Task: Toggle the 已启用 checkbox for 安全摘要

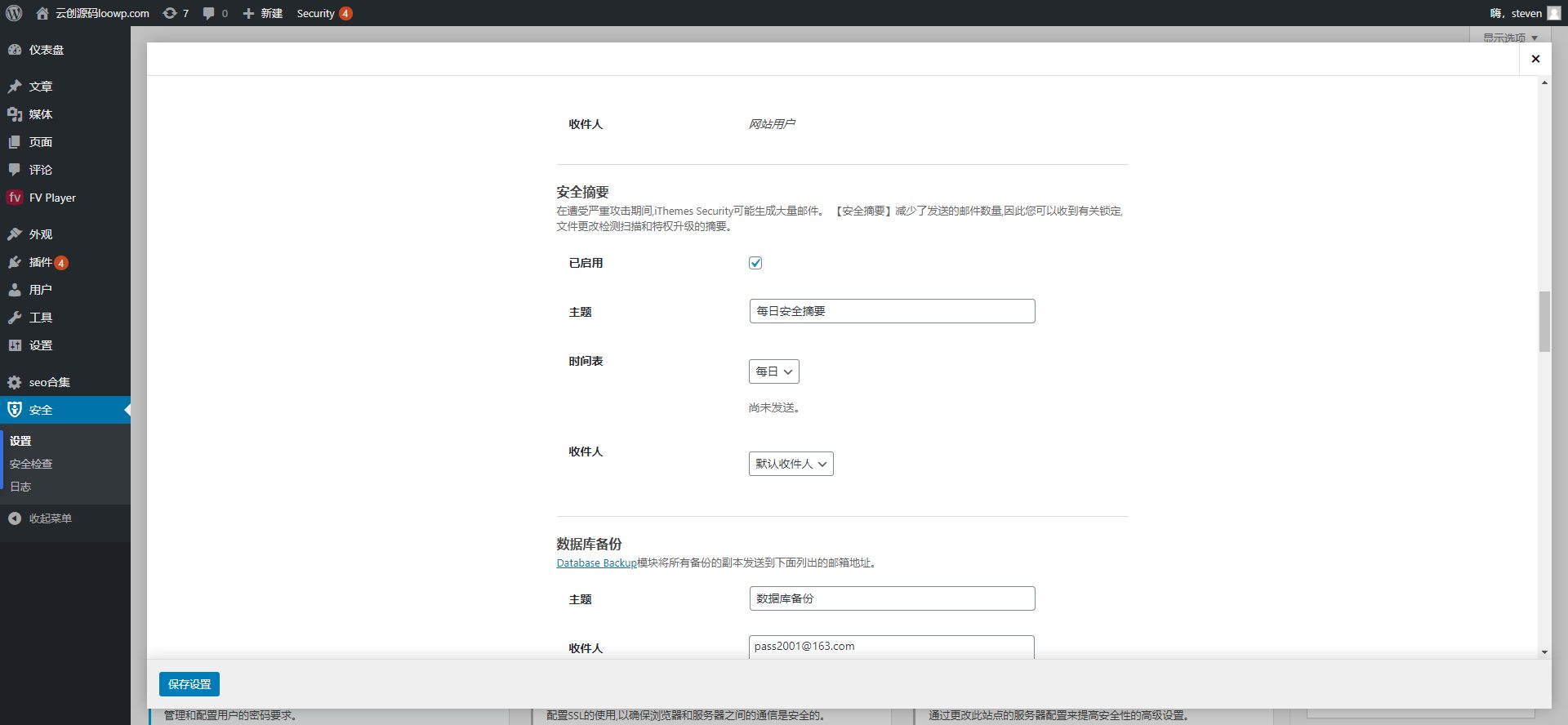Action: coord(755,263)
